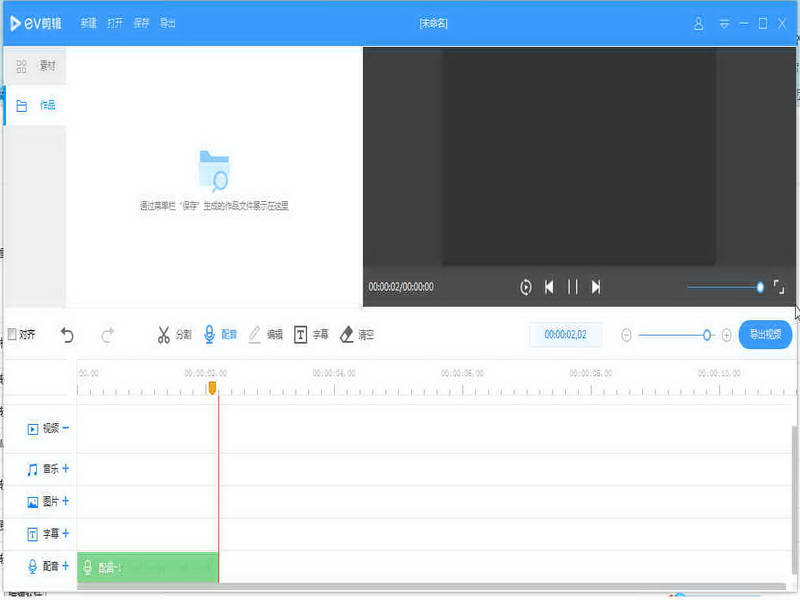Click the 配音 microphone tool
Screen dimensions: 800x600
[220, 335]
